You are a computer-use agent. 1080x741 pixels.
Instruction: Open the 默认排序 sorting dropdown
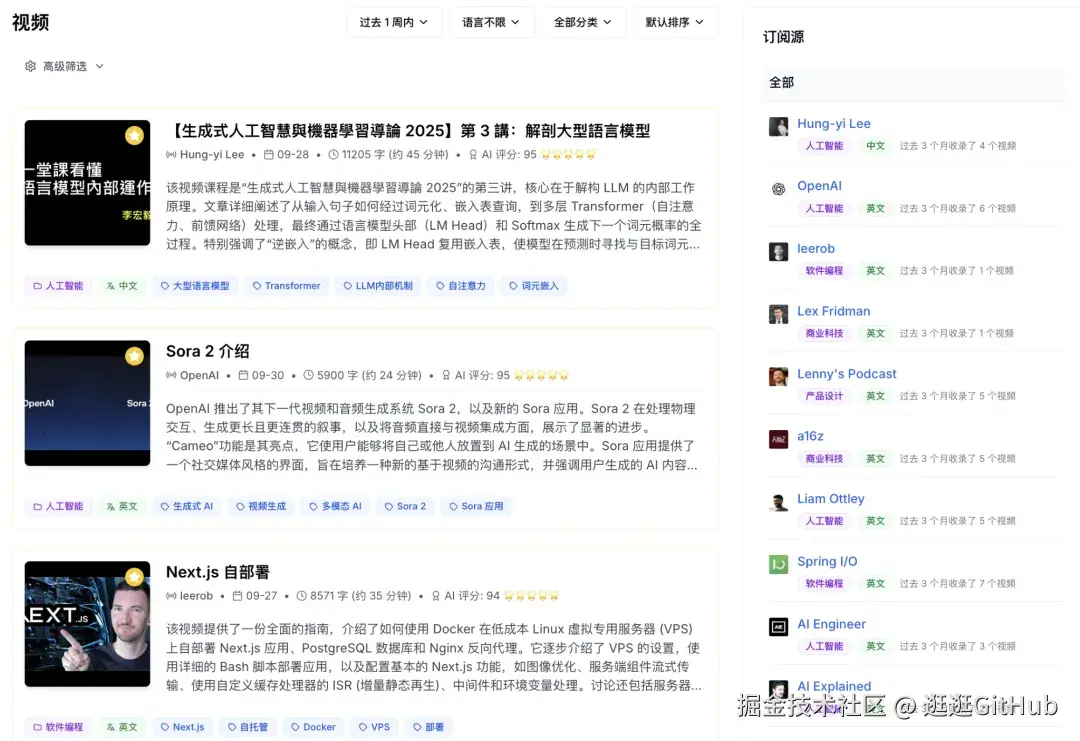[x=674, y=21]
